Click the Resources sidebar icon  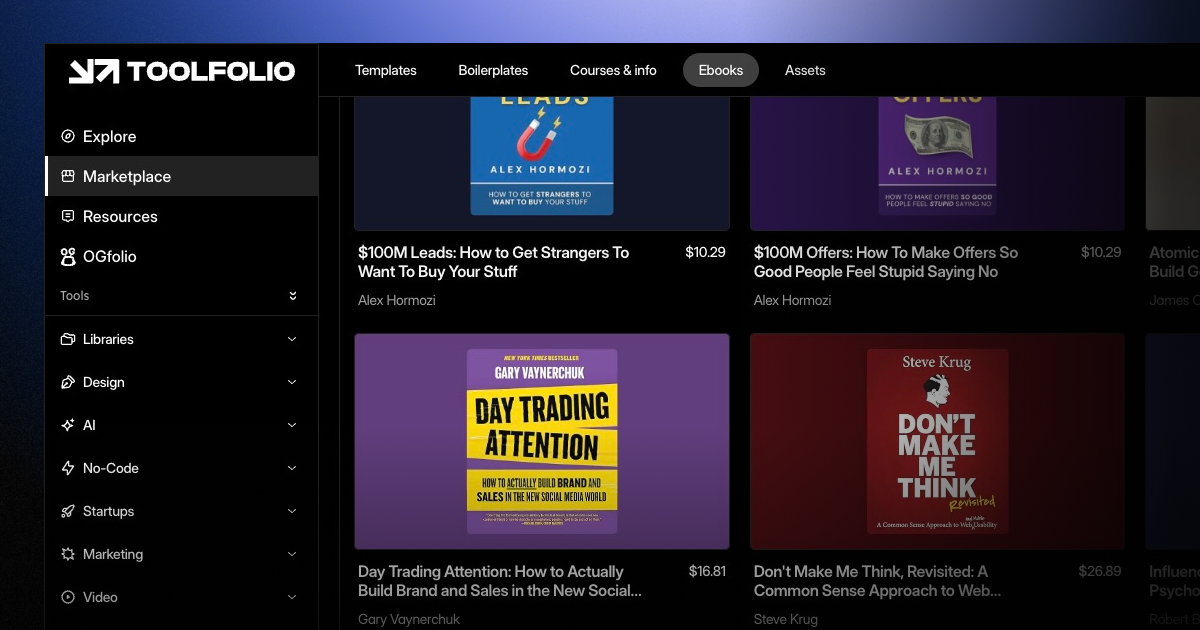pyautogui.click(x=68, y=216)
